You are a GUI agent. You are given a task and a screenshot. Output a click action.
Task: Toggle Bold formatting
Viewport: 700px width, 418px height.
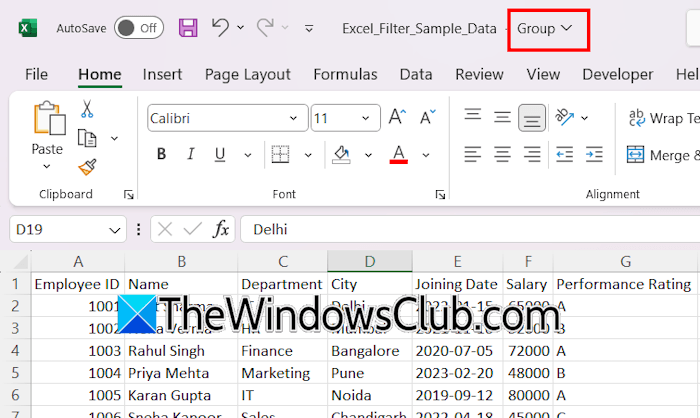(x=162, y=154)
